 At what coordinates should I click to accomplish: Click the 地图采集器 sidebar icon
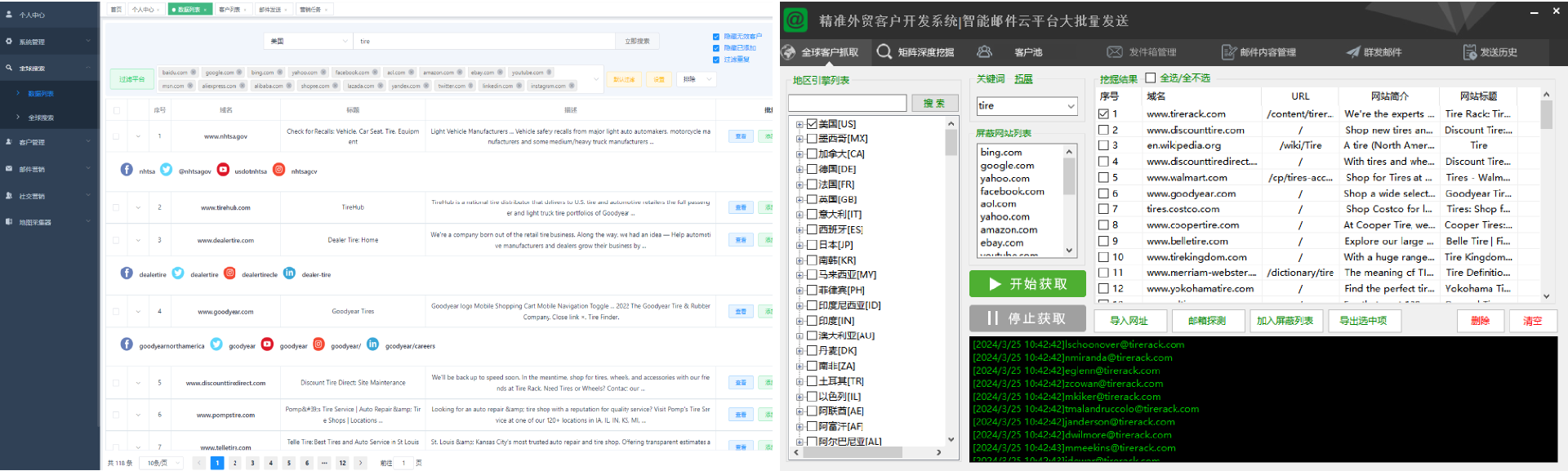tap(9, 222)
